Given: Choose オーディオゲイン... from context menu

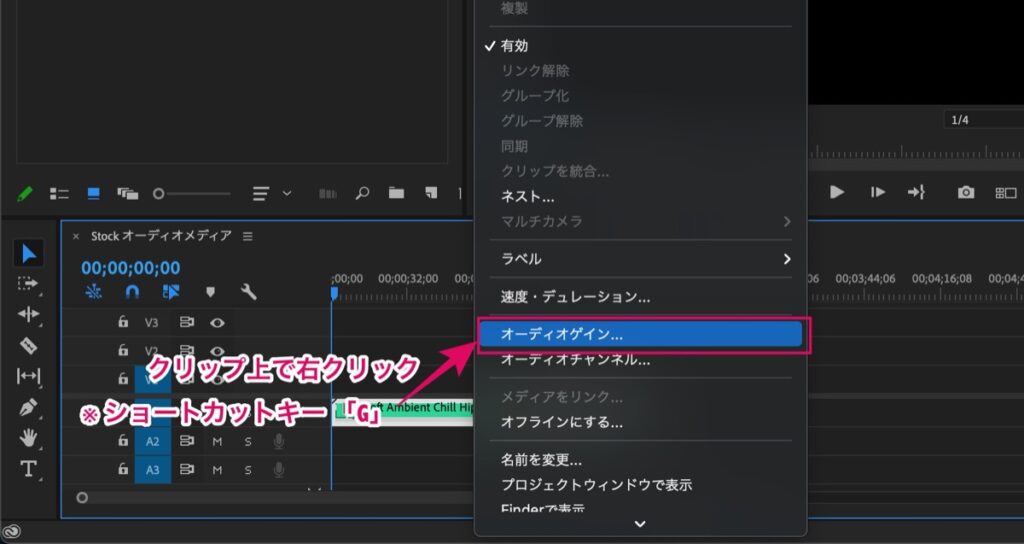Looking at the screenshot, I should 640,334.
